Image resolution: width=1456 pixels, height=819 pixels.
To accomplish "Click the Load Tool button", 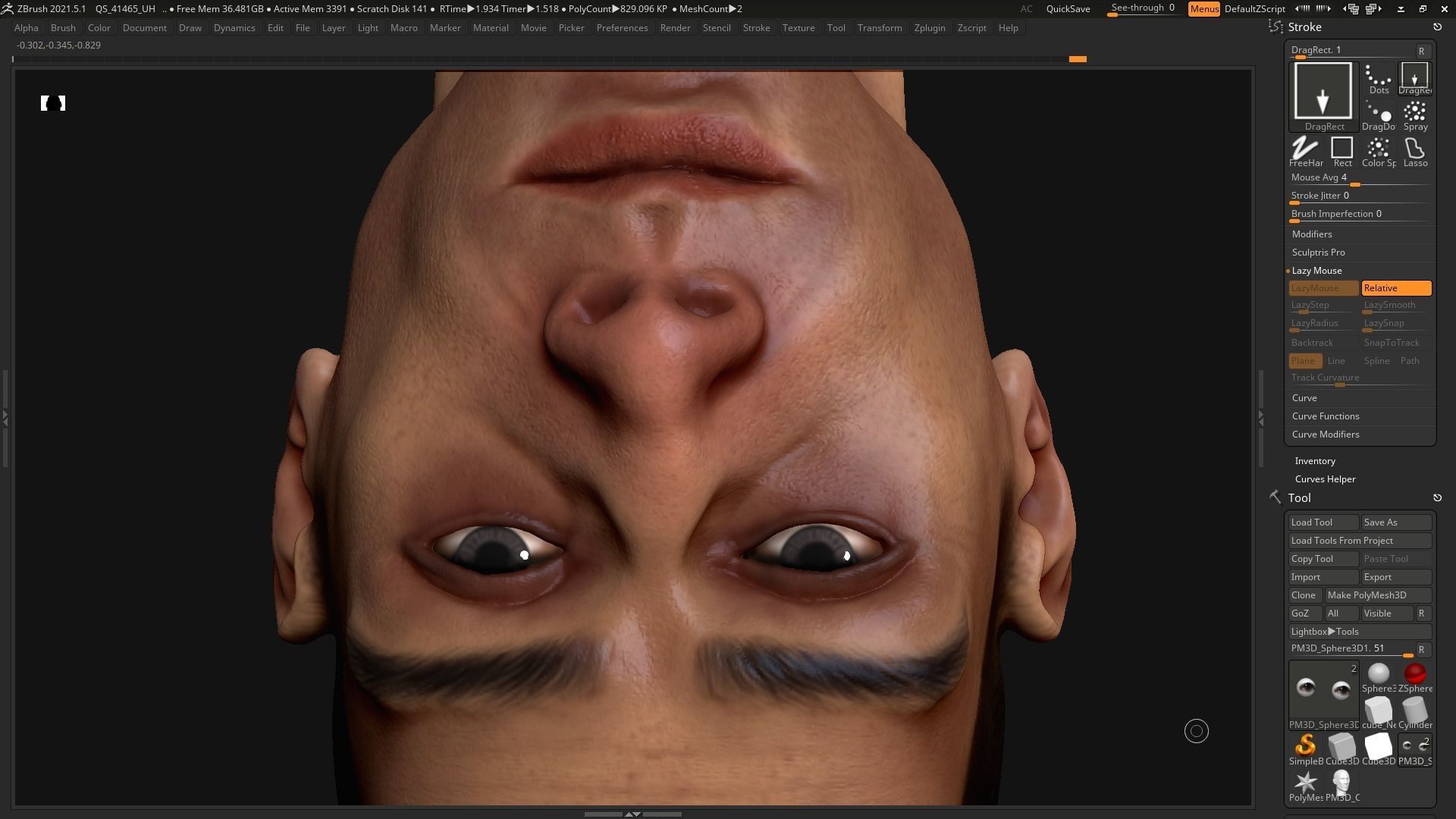I will [x=1323, y=522].
